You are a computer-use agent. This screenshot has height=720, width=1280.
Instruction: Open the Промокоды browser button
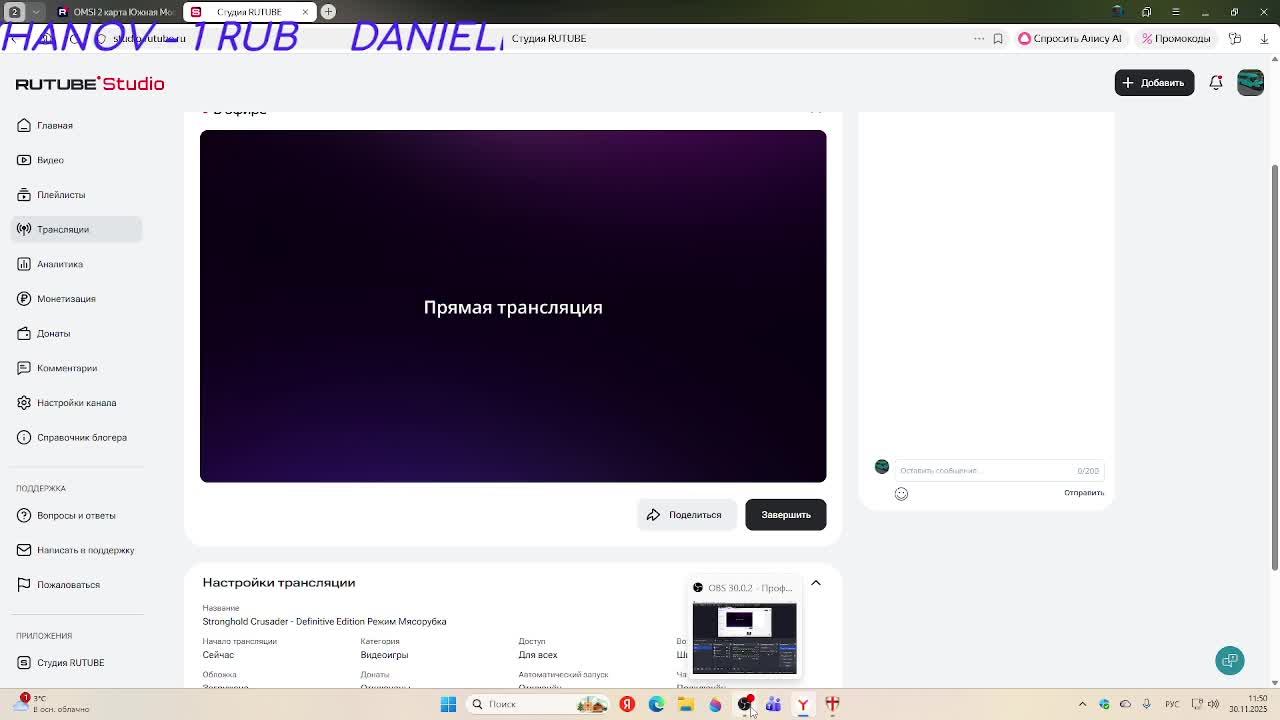click(1175, 38)
